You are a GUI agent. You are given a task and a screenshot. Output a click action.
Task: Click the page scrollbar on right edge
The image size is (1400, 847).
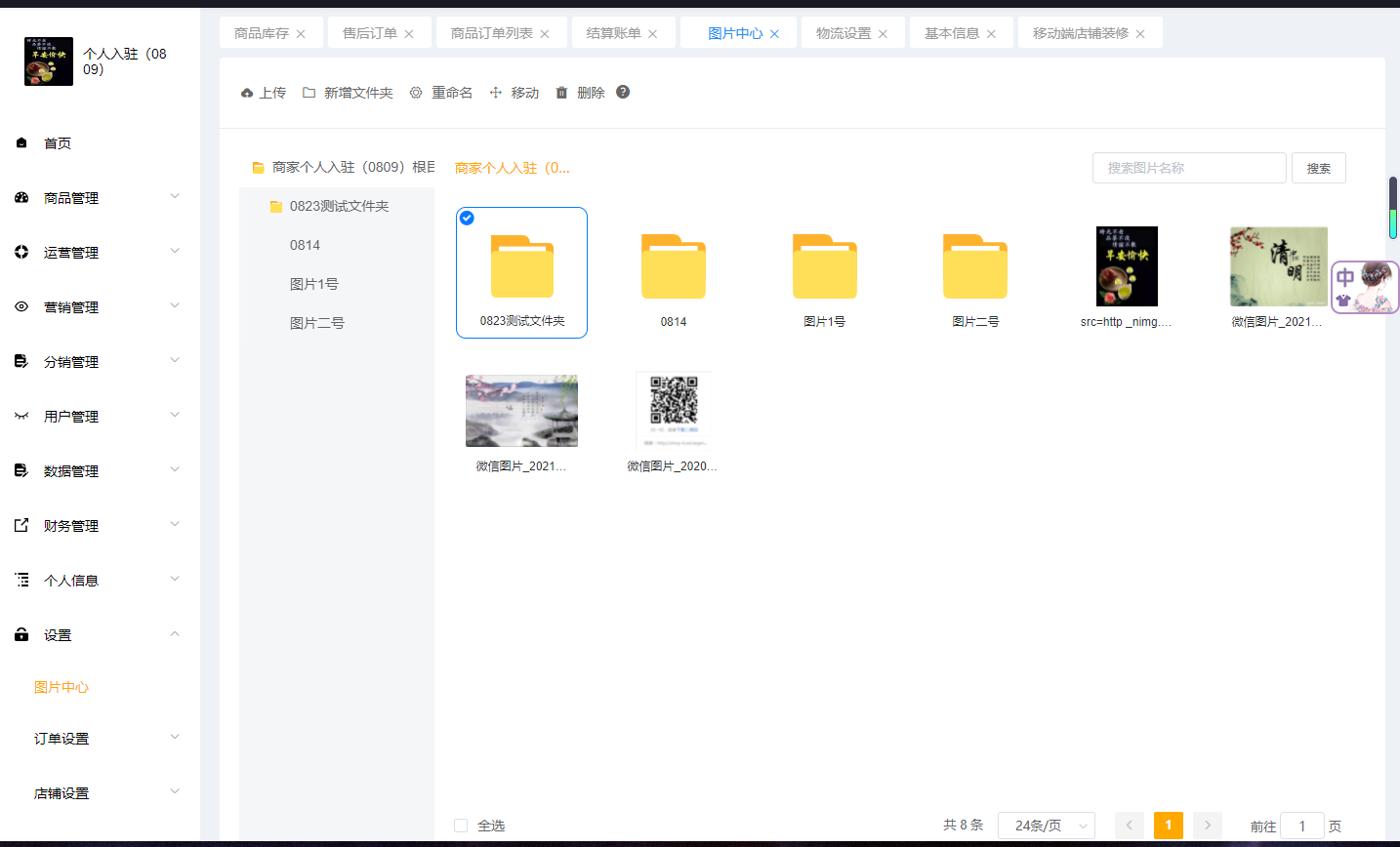click(1393, 208)
